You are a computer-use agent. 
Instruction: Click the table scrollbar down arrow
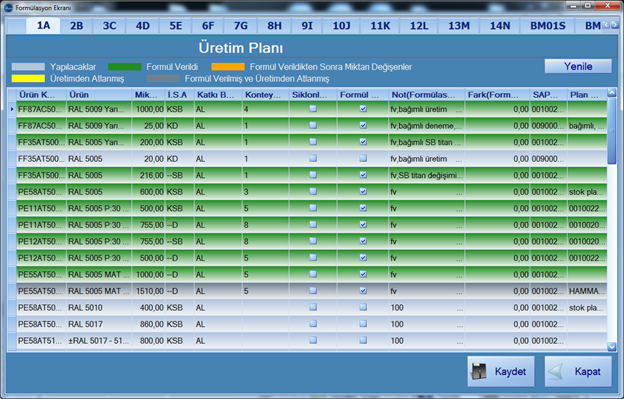point(612,347)
